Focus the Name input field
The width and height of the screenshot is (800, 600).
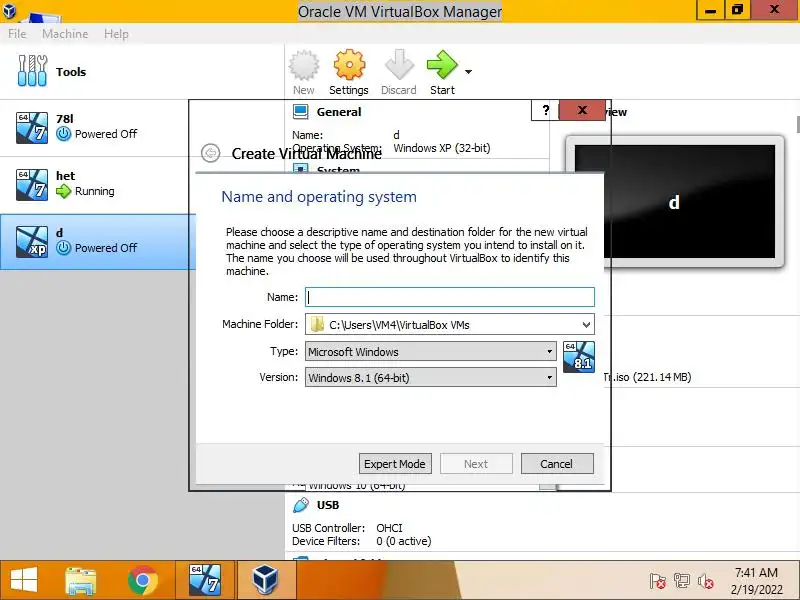(449, 297)
